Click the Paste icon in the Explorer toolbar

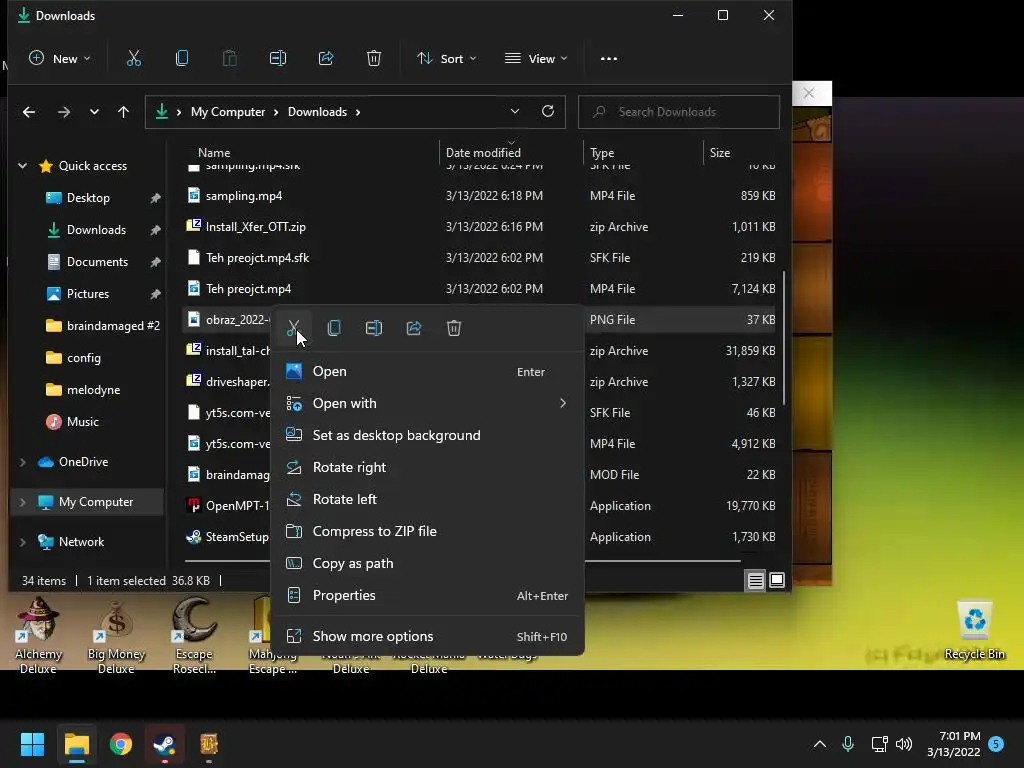point(229,59)
